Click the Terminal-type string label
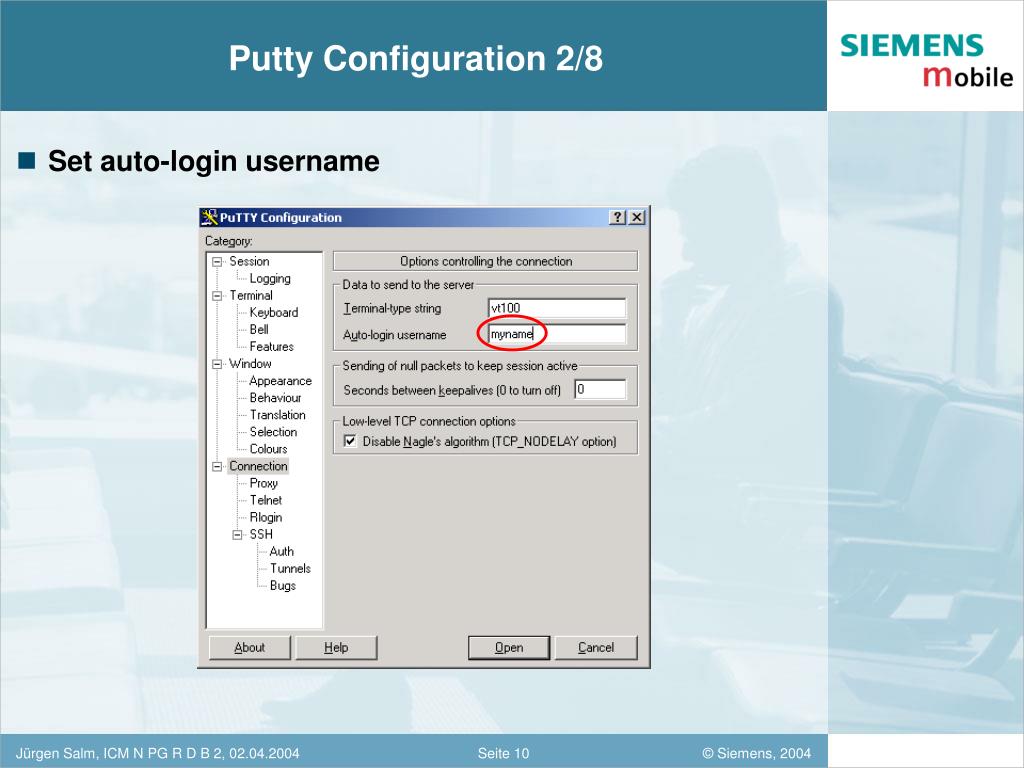 coord(392,308)
